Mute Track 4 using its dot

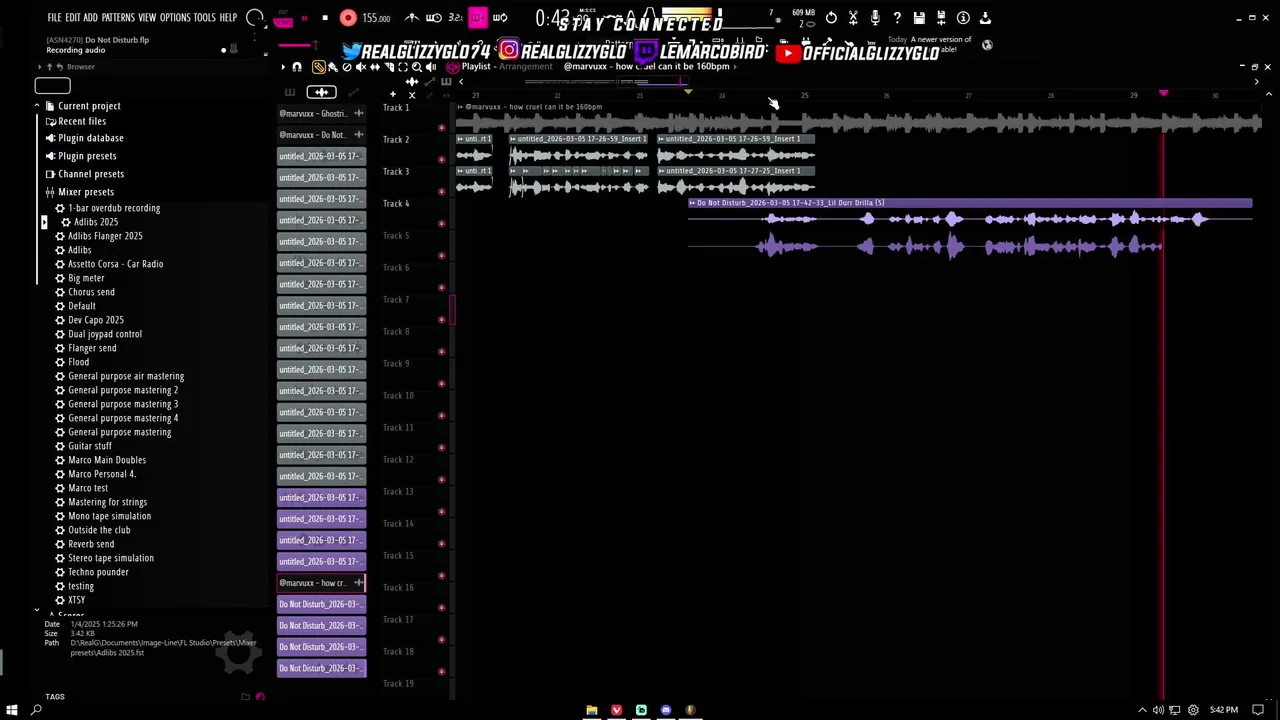coord(441,223)
